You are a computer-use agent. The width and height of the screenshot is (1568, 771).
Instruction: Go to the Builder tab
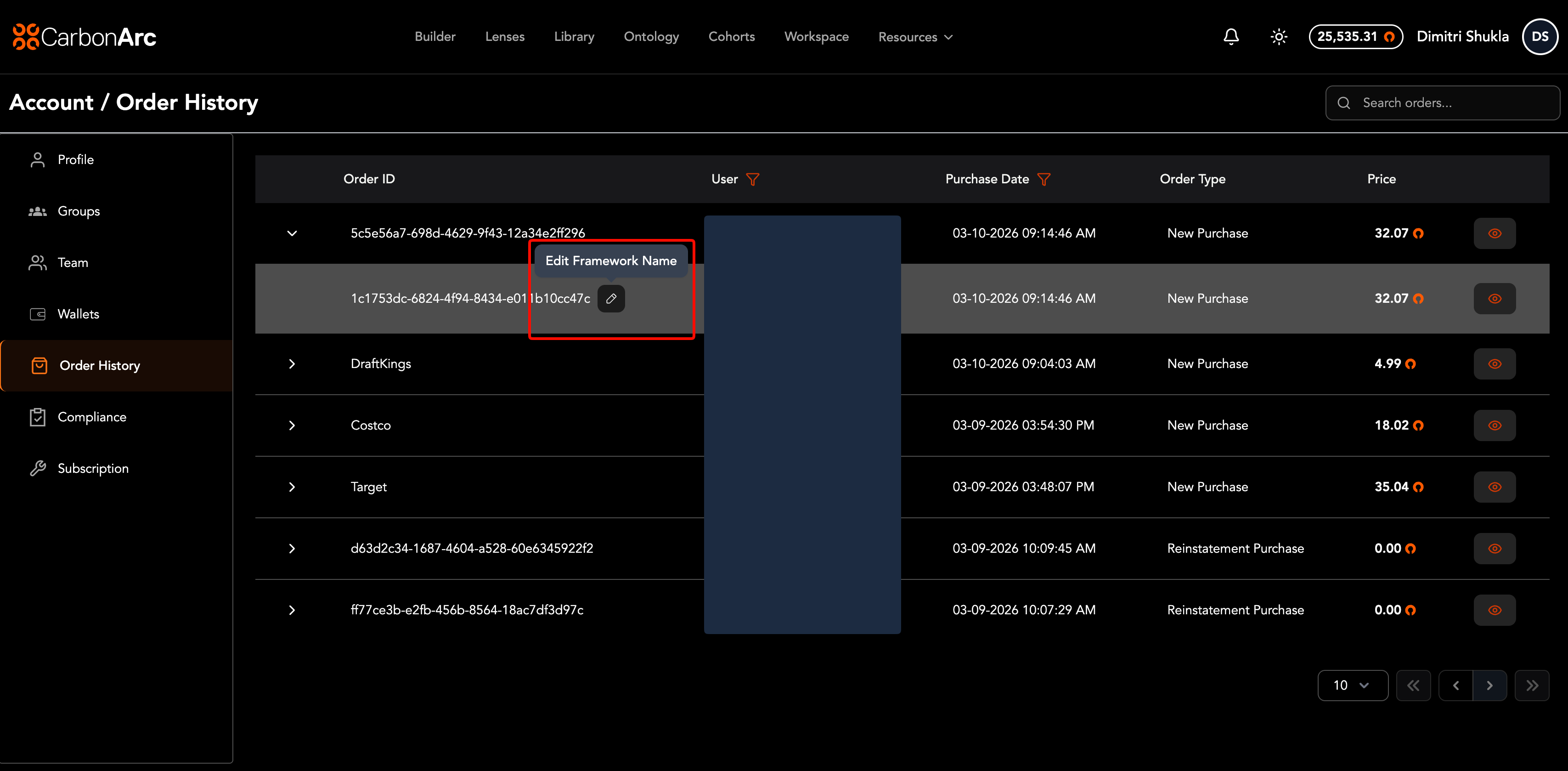pyautogui.click(x=434, y=37)
